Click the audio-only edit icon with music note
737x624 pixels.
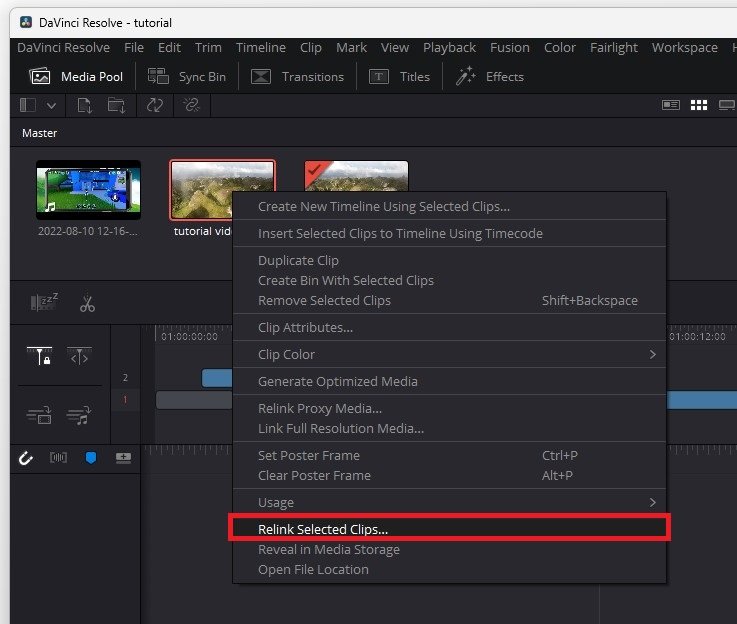(78, 416)
